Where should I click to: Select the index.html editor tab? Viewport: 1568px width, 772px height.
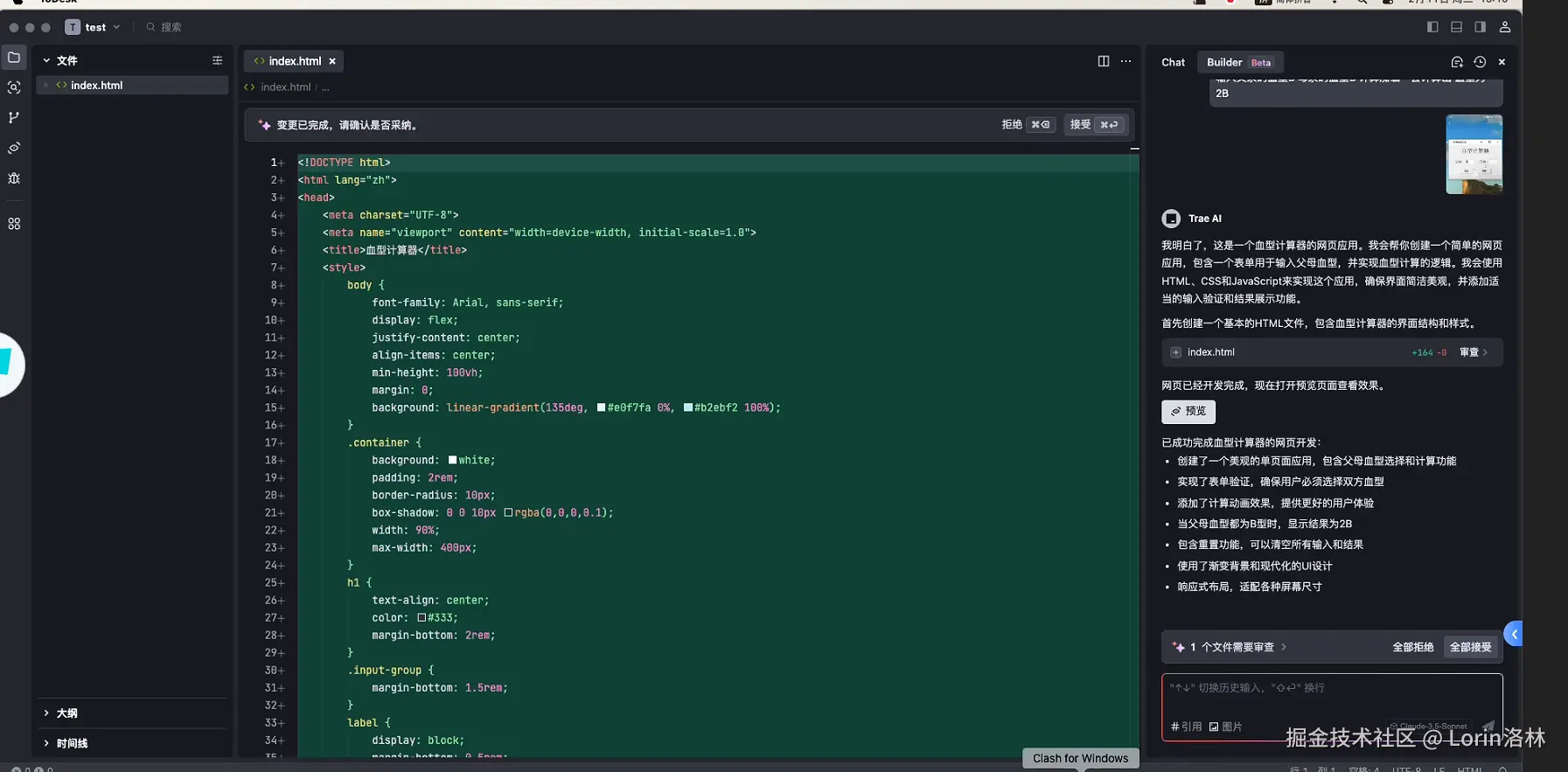[x=295, y=61]
